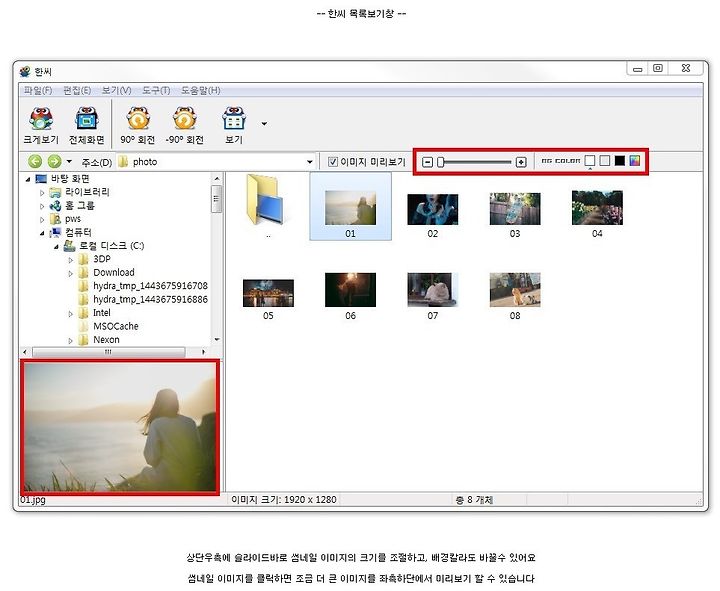
Task: Open the 주소 address path dropdown
Action: 309,162
